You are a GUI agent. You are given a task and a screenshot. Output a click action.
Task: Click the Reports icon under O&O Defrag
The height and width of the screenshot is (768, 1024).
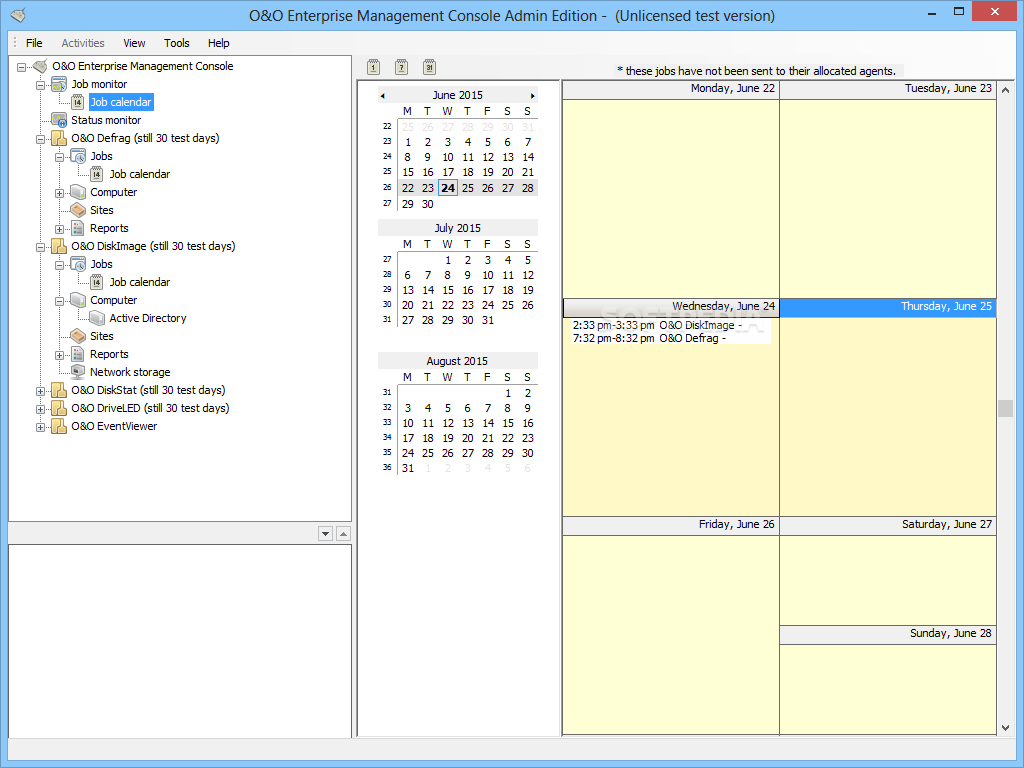coord(78,228)
